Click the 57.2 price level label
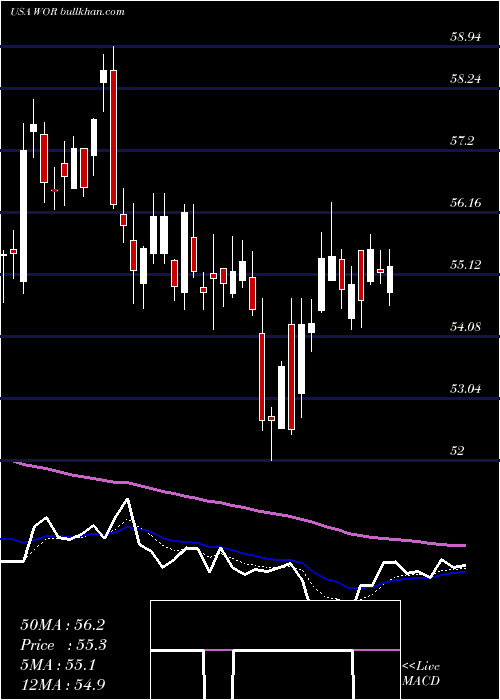The height and width of the screenshot is (700, 500). (x=462, y=141)
